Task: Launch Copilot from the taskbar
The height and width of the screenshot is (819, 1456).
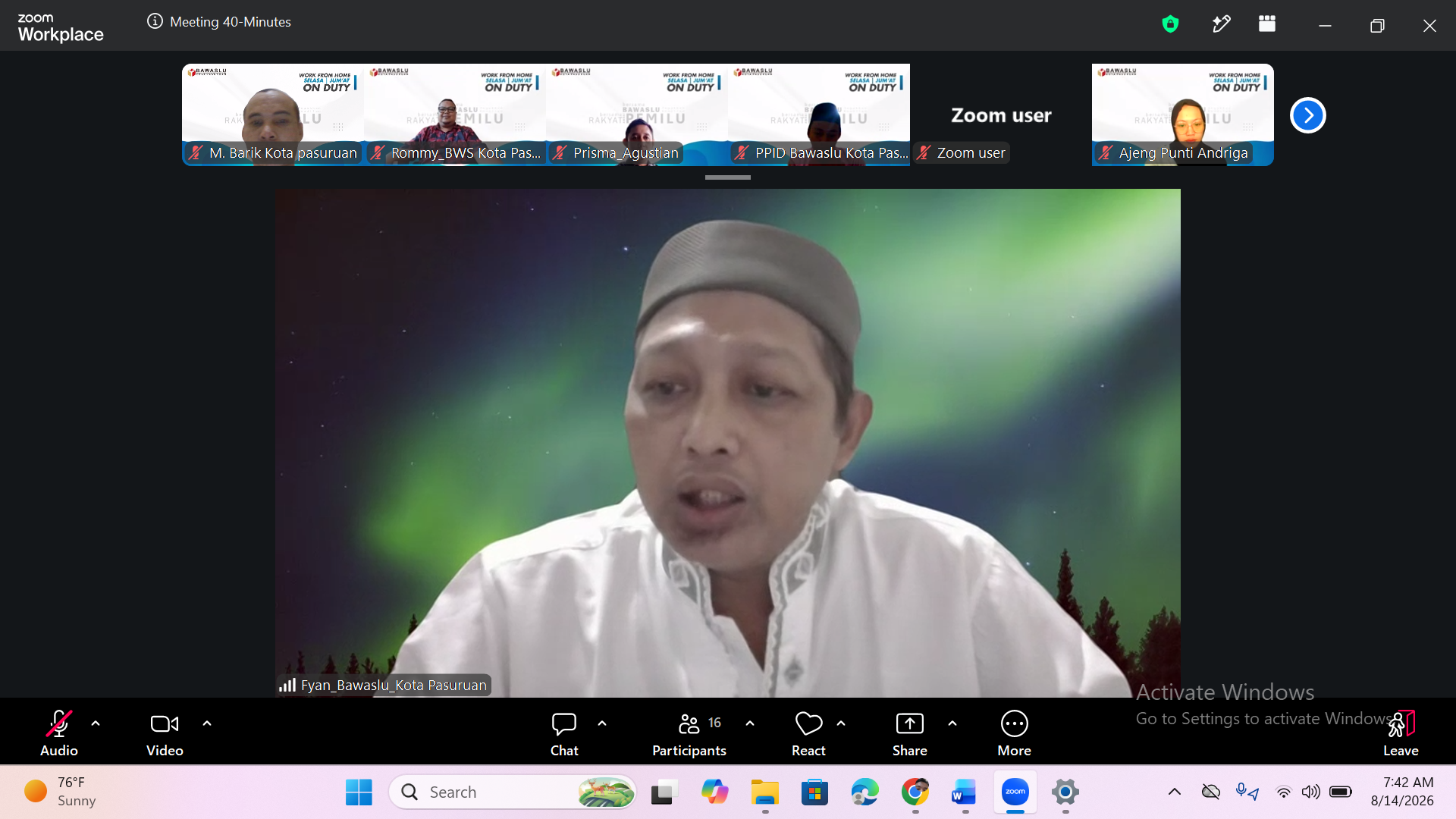Action: tap(714, 792)
